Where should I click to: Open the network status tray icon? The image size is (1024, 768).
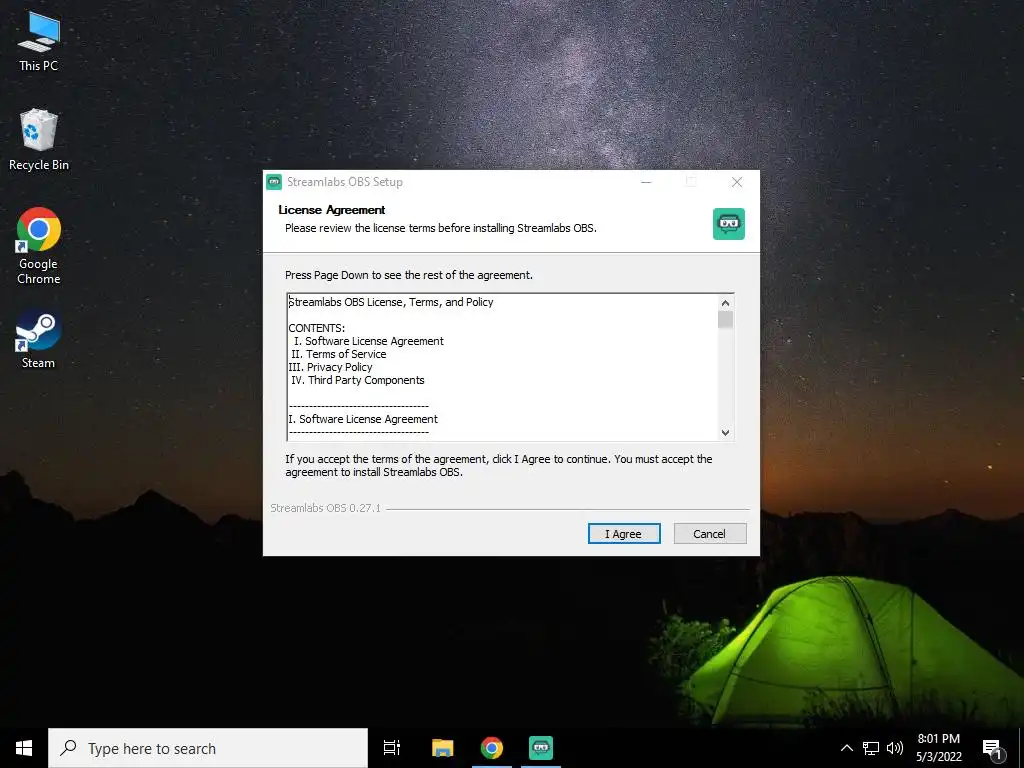pos(871,748)
